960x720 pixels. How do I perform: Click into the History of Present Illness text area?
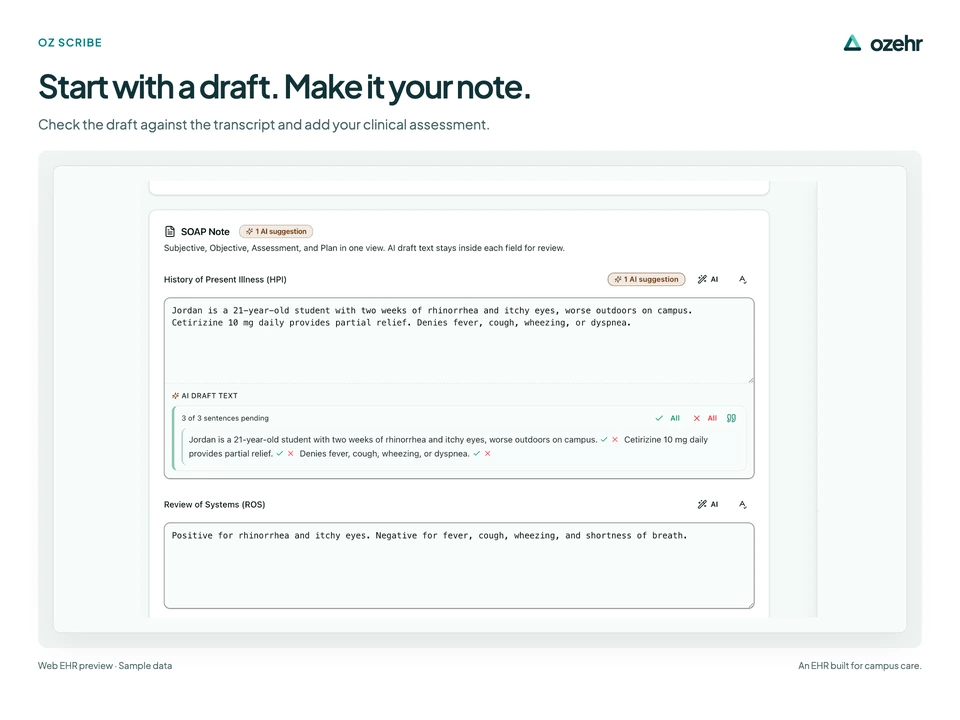click(459, 340)
